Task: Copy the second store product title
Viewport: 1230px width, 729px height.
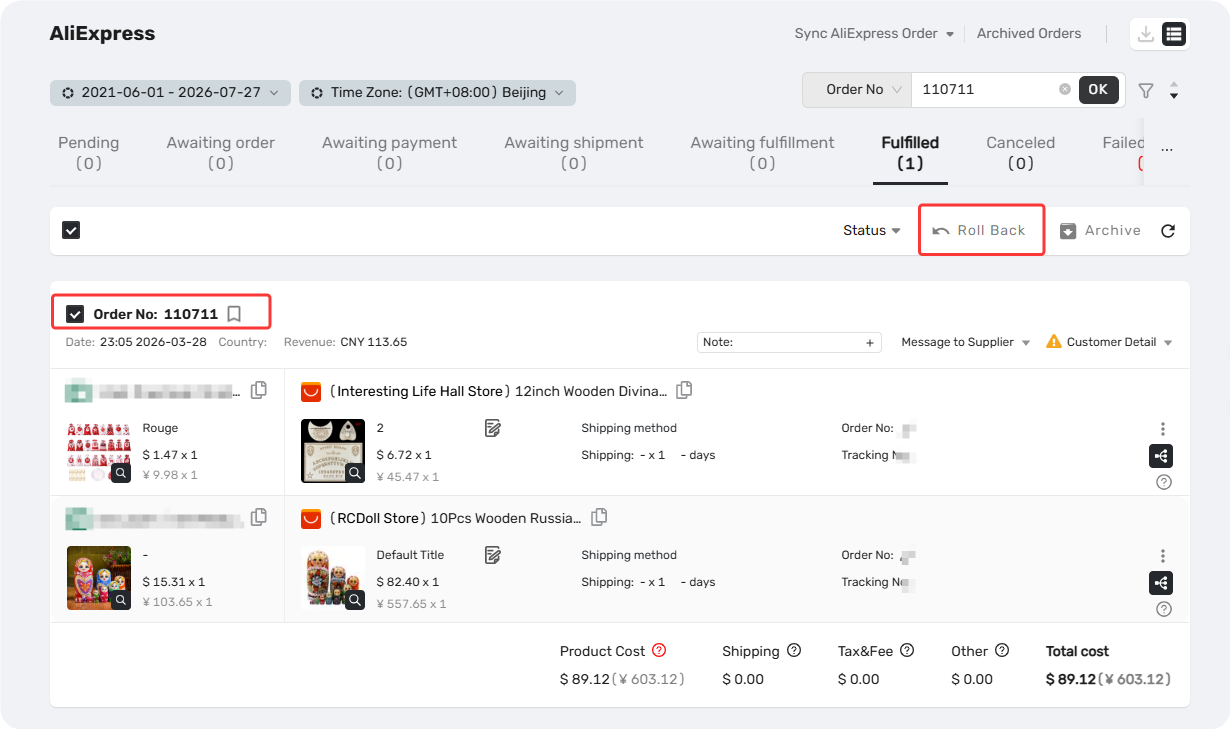Action: click(259, 517)
